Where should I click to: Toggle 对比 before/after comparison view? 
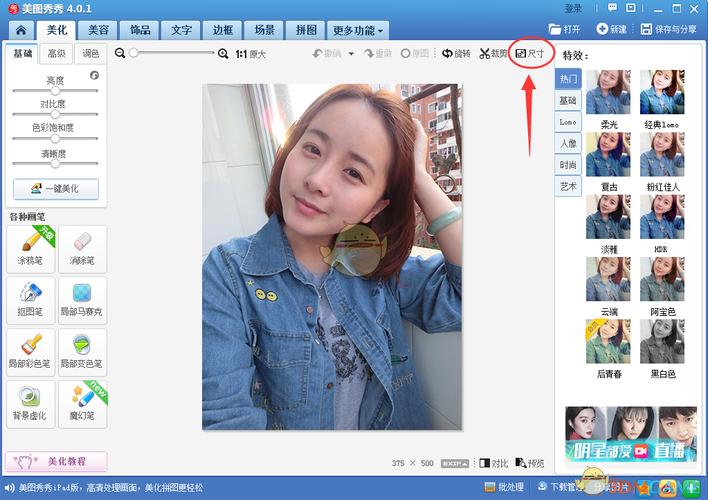tap(493, 463)
